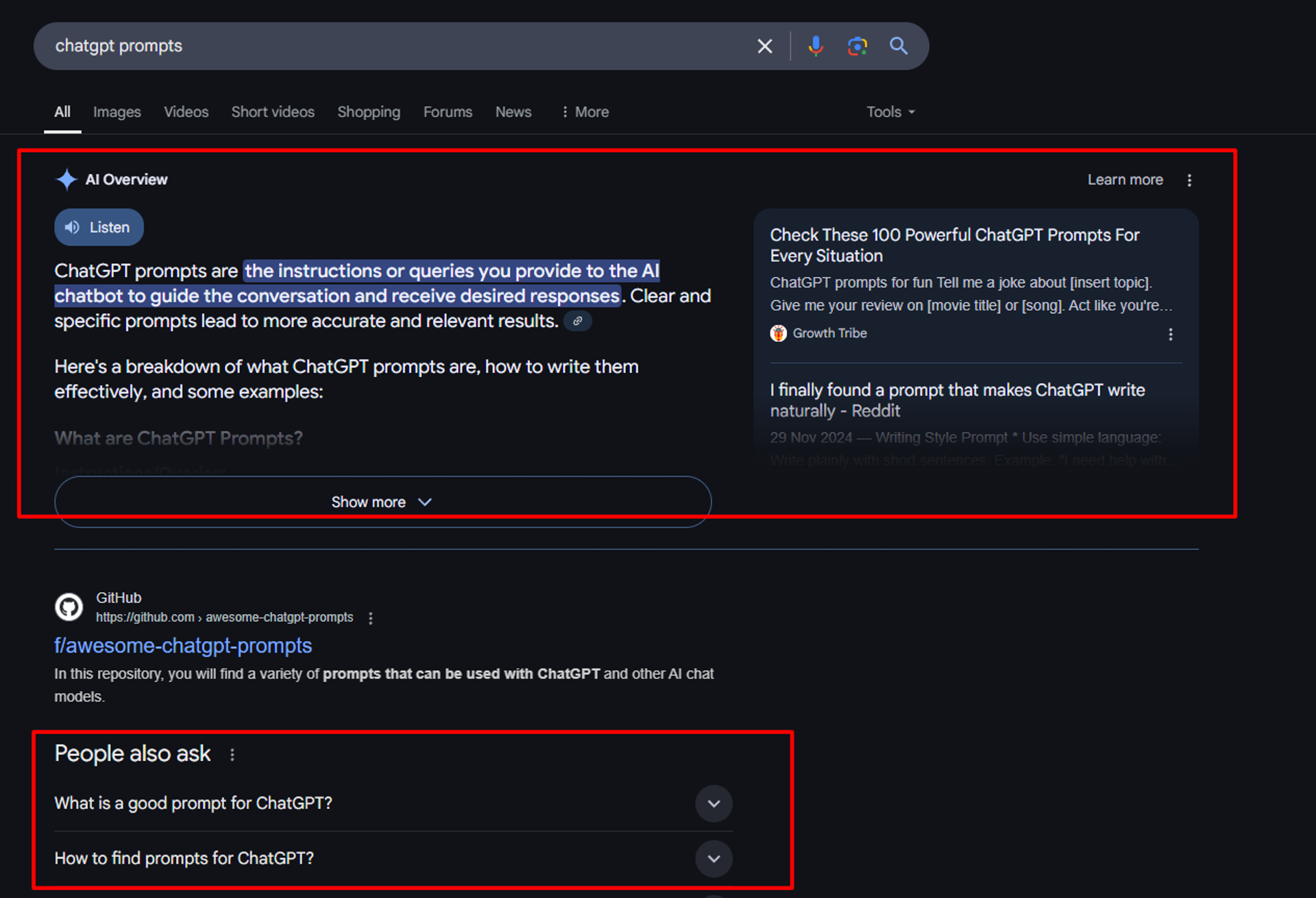The height and width of the screenshot is (898, 1316).
Task: Switch to the Images tab
Action: pos(117,112)
